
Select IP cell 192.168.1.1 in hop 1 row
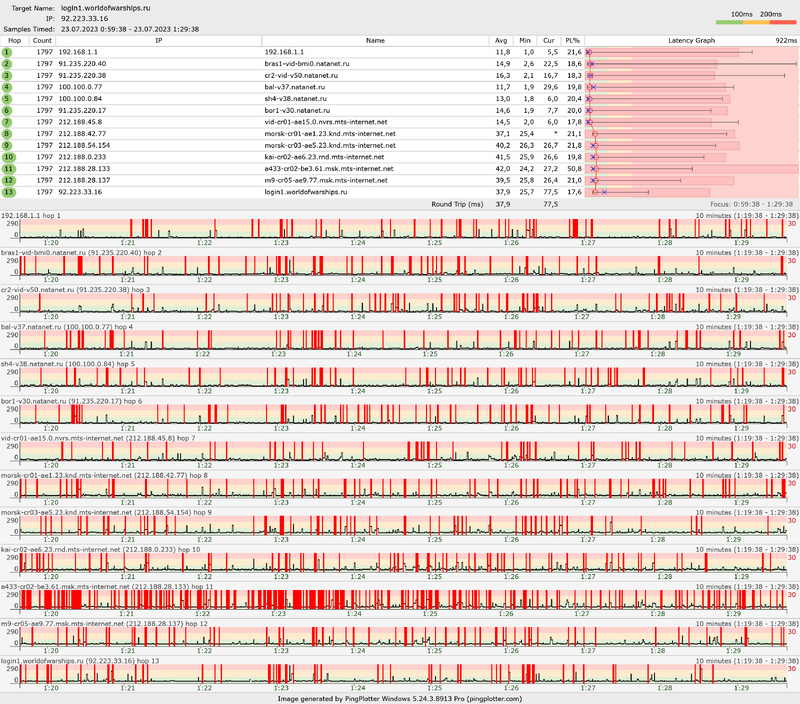[x=78, y=52]
